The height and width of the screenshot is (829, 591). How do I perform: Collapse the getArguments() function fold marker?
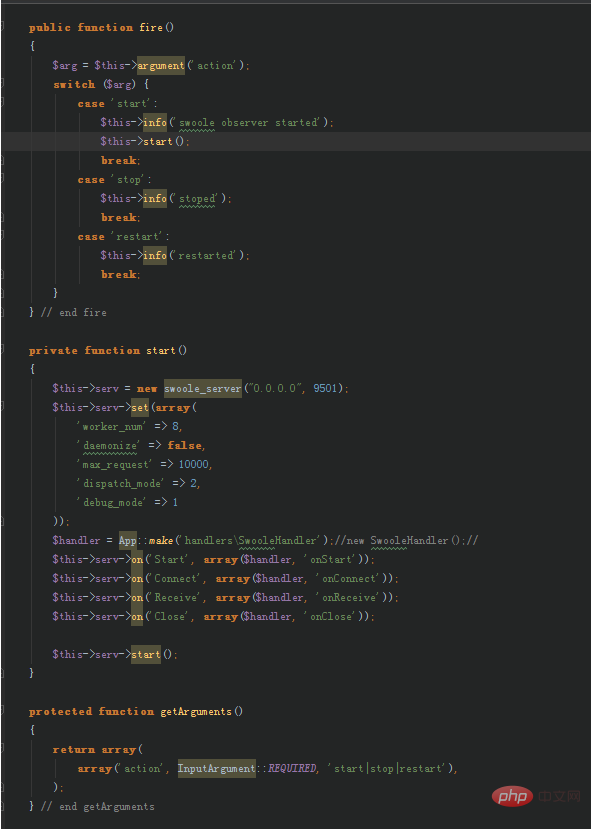pyautogui.click(x=2, y=711)
